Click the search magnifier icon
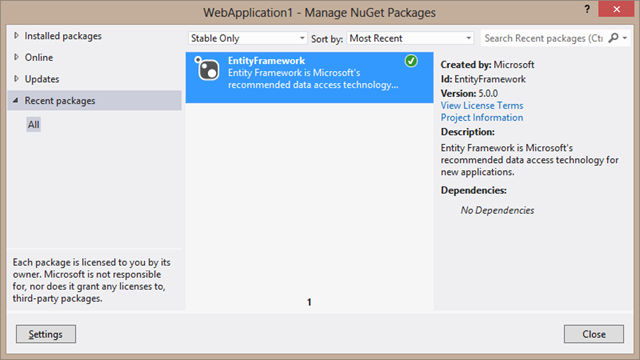 [x=613, y=38]
